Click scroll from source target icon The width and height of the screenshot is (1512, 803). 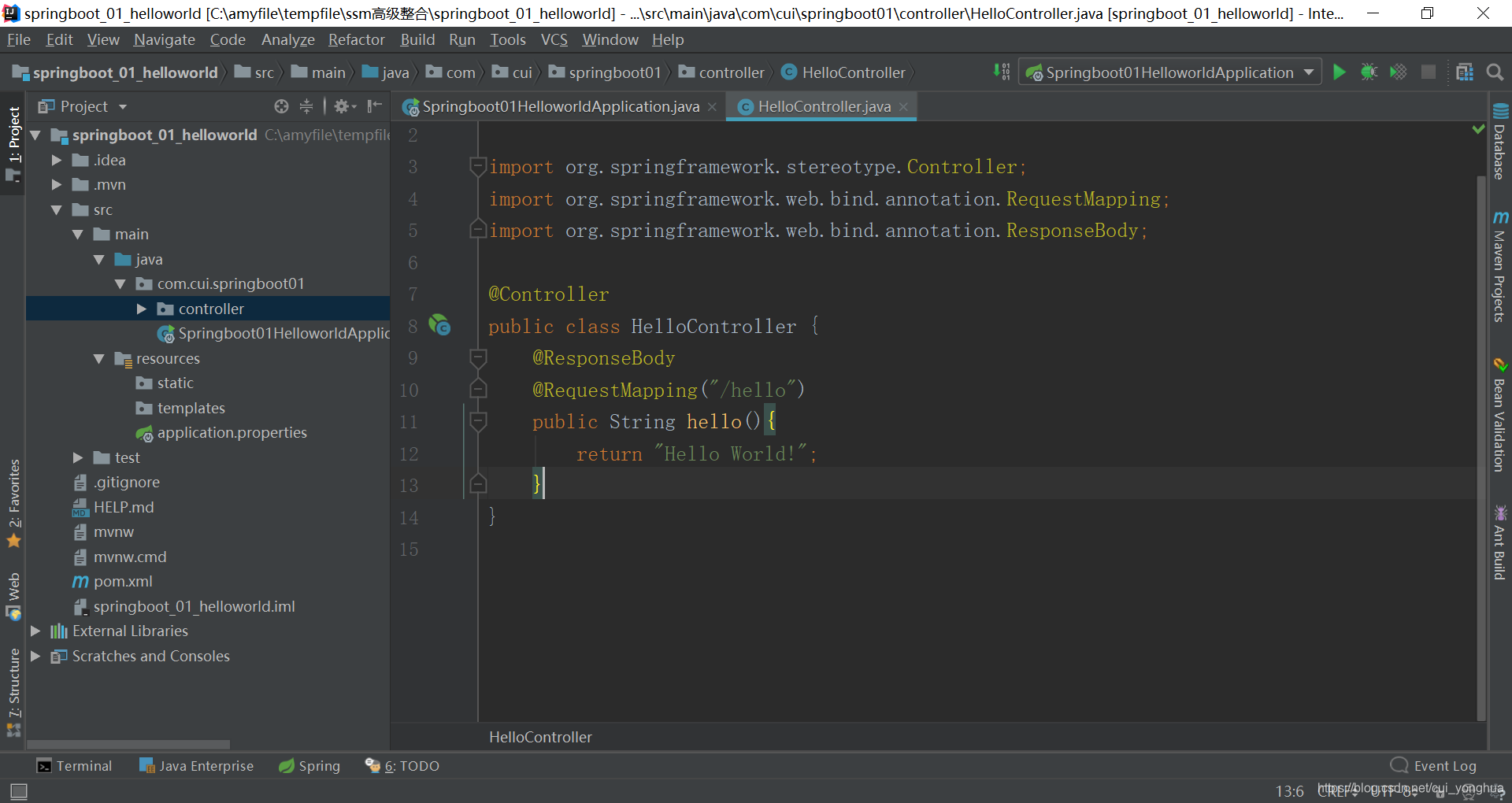[281, 106]
